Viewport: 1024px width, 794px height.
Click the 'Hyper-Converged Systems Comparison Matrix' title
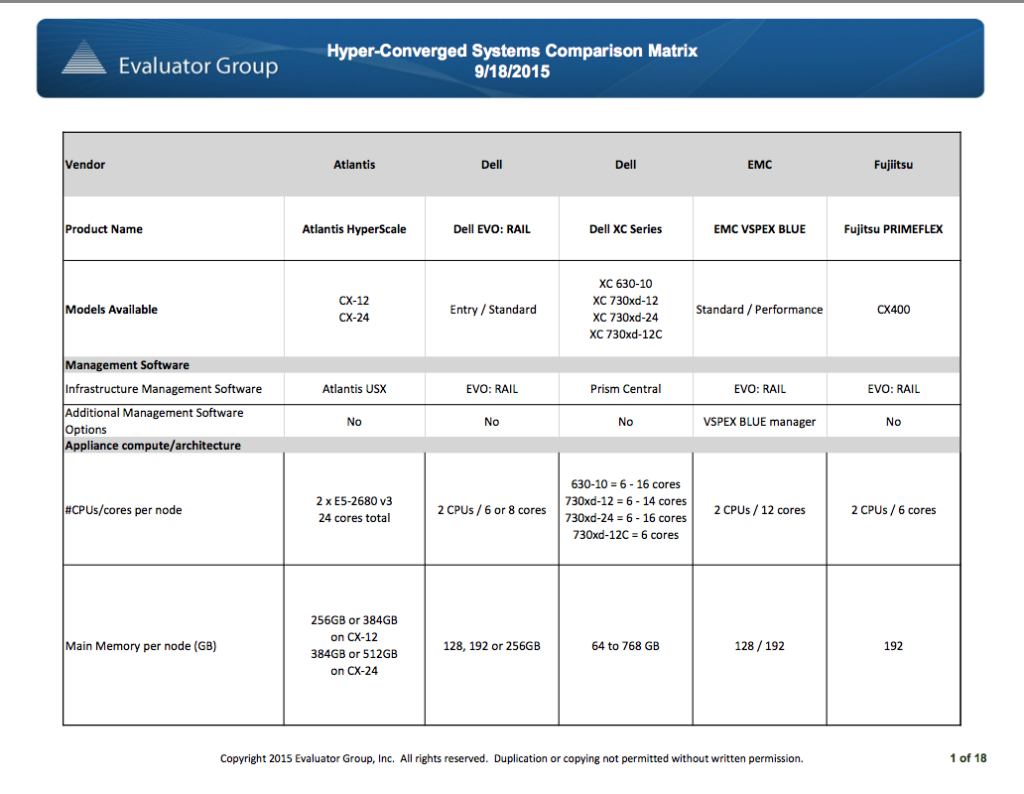point(512,51)
